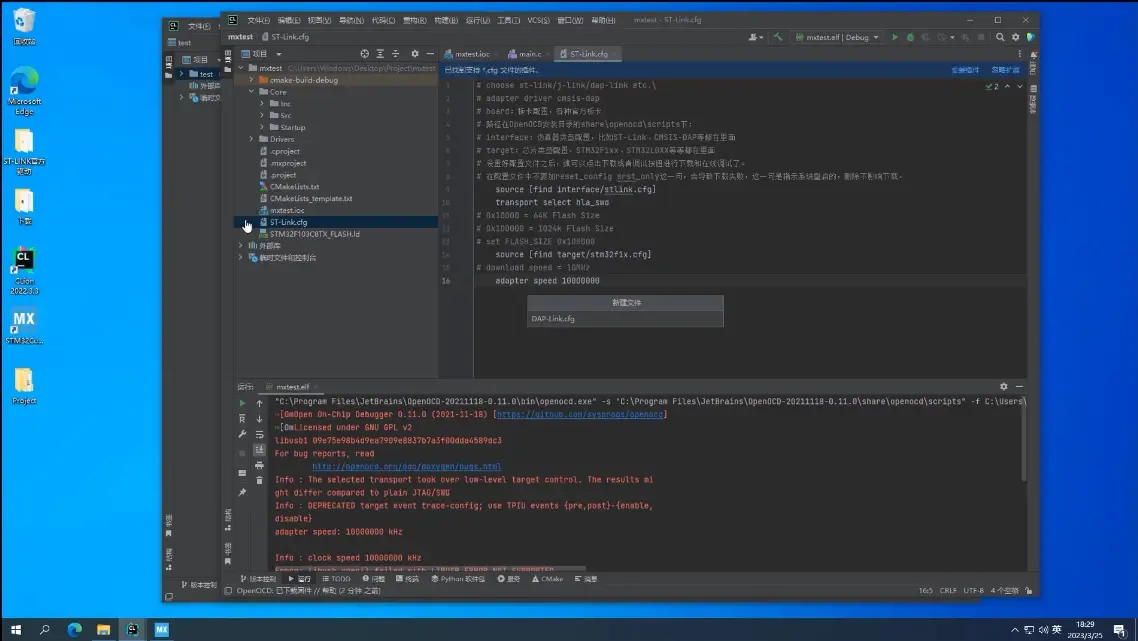The image size is (1138, 641).
Task: Expand the cmake-build-debug folder
Action: [x=252, y=80]
